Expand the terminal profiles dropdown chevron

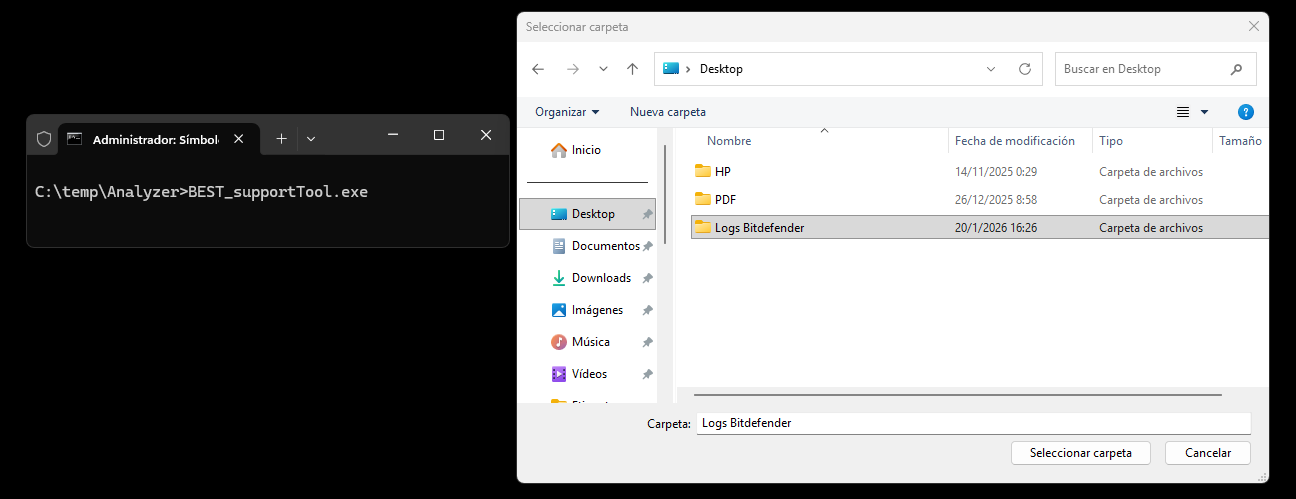[311, 139]
